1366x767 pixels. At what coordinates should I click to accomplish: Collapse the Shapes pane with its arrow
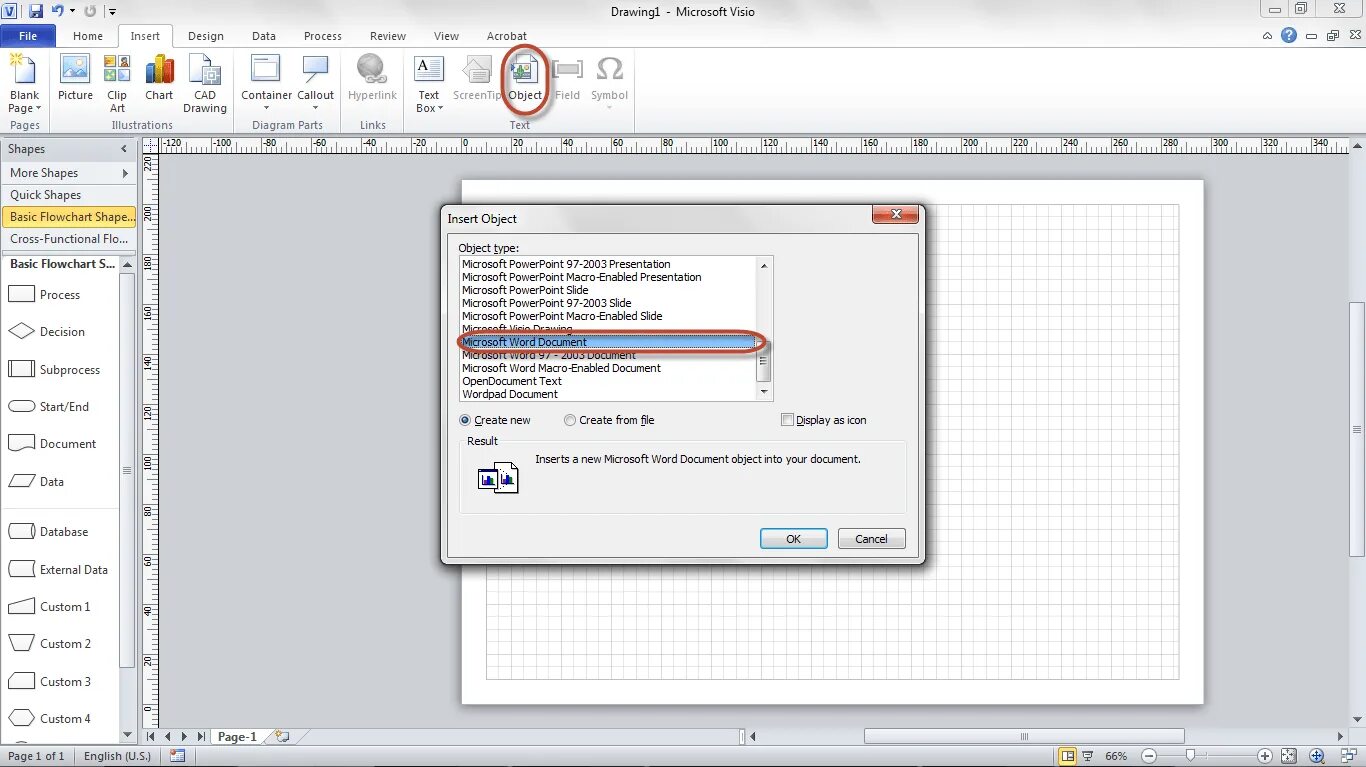124,149
